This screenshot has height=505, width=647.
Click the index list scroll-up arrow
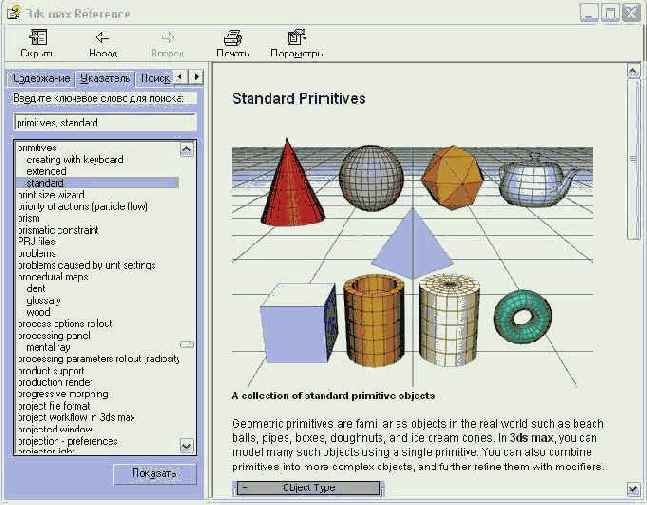pyautogui.click(x=186, y=149)
